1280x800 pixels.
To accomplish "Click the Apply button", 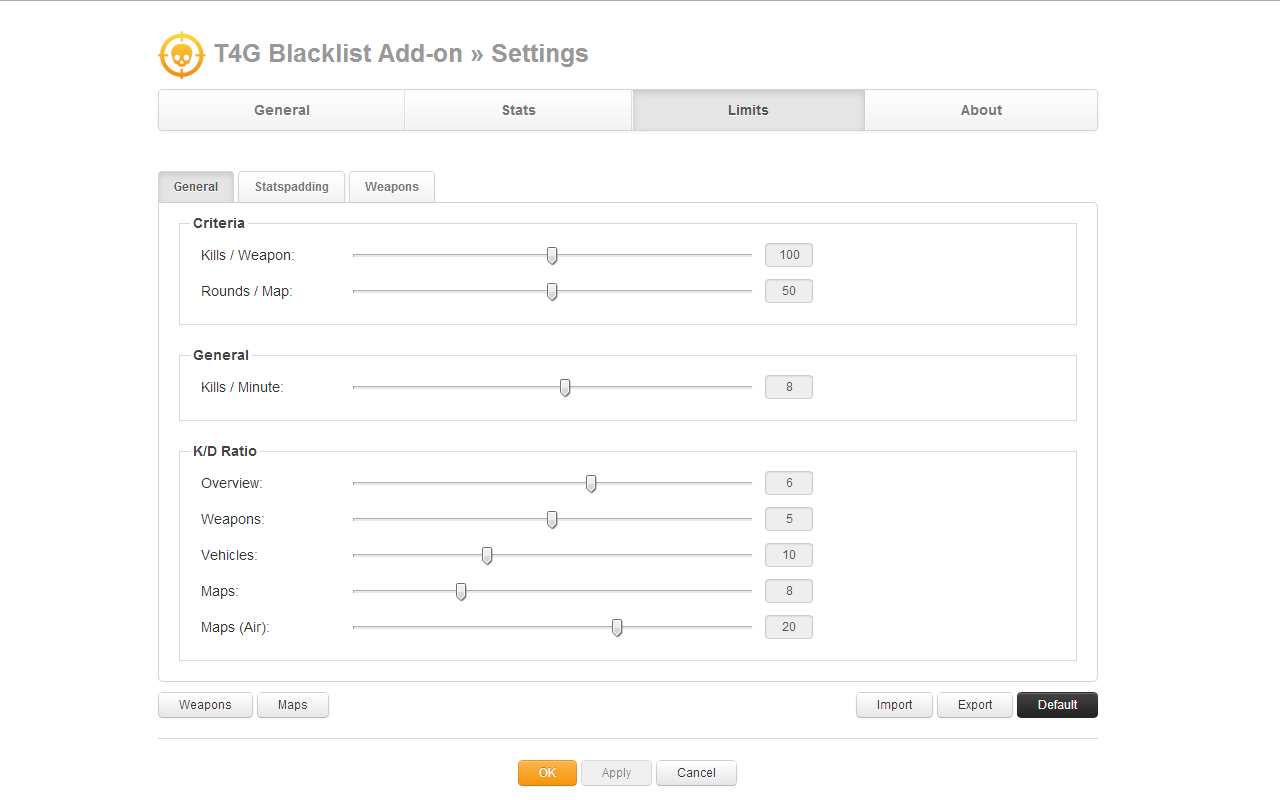I will click(617, 773).
